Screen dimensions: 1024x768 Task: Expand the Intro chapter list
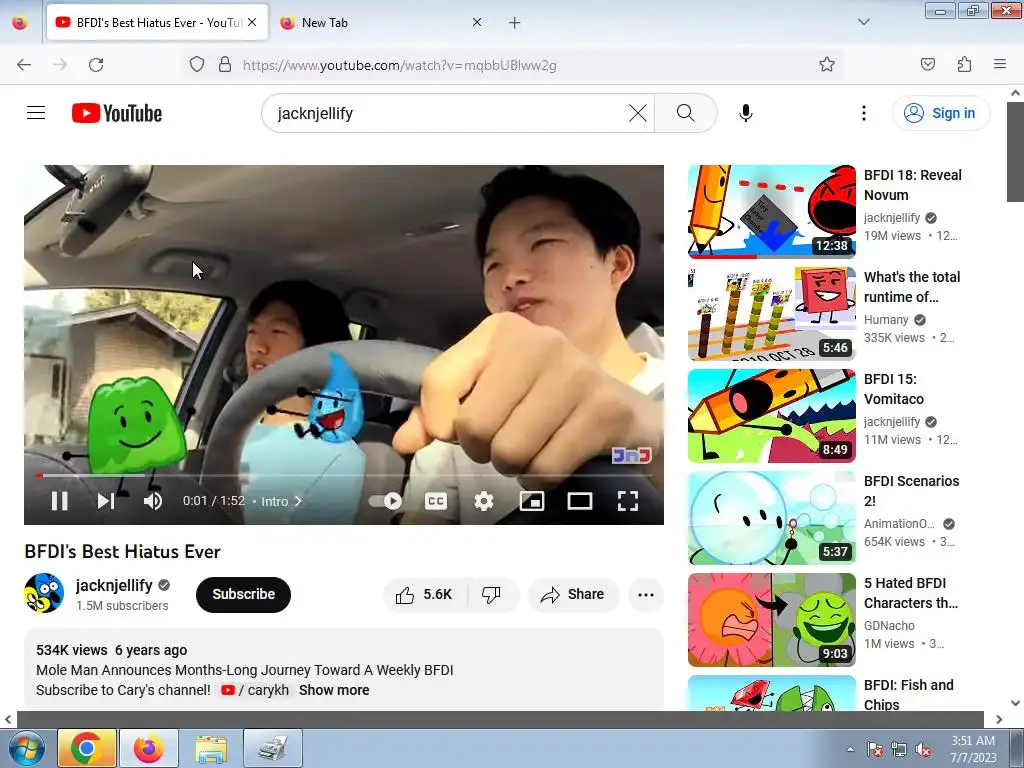(281, 501)
